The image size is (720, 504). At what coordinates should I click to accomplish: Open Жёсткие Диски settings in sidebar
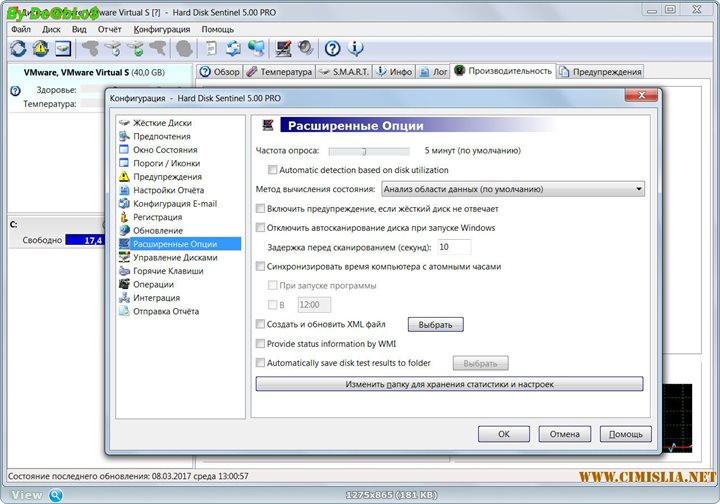(x=162, y=123)
